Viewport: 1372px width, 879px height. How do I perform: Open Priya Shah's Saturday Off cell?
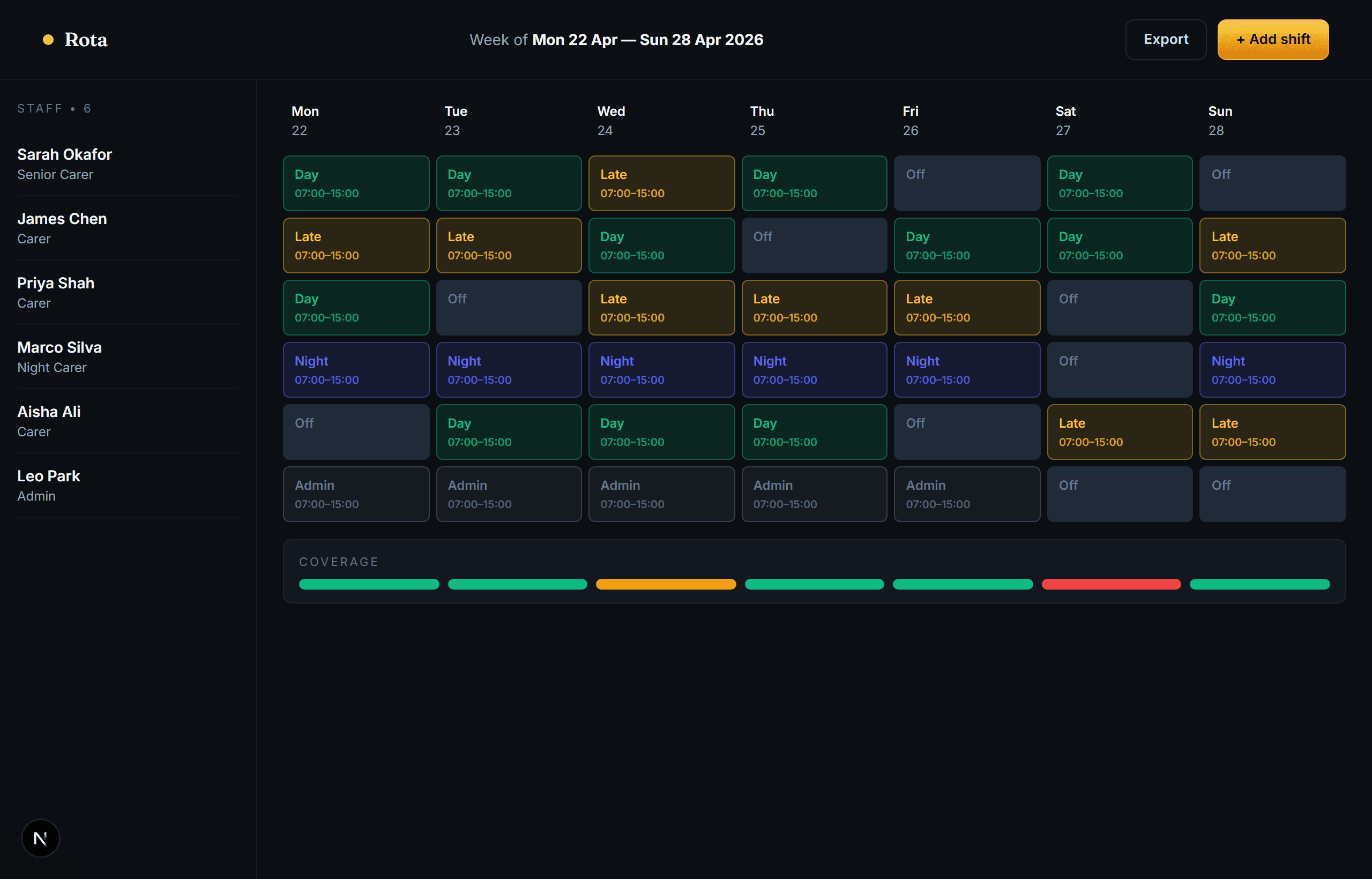point(1119,308)
